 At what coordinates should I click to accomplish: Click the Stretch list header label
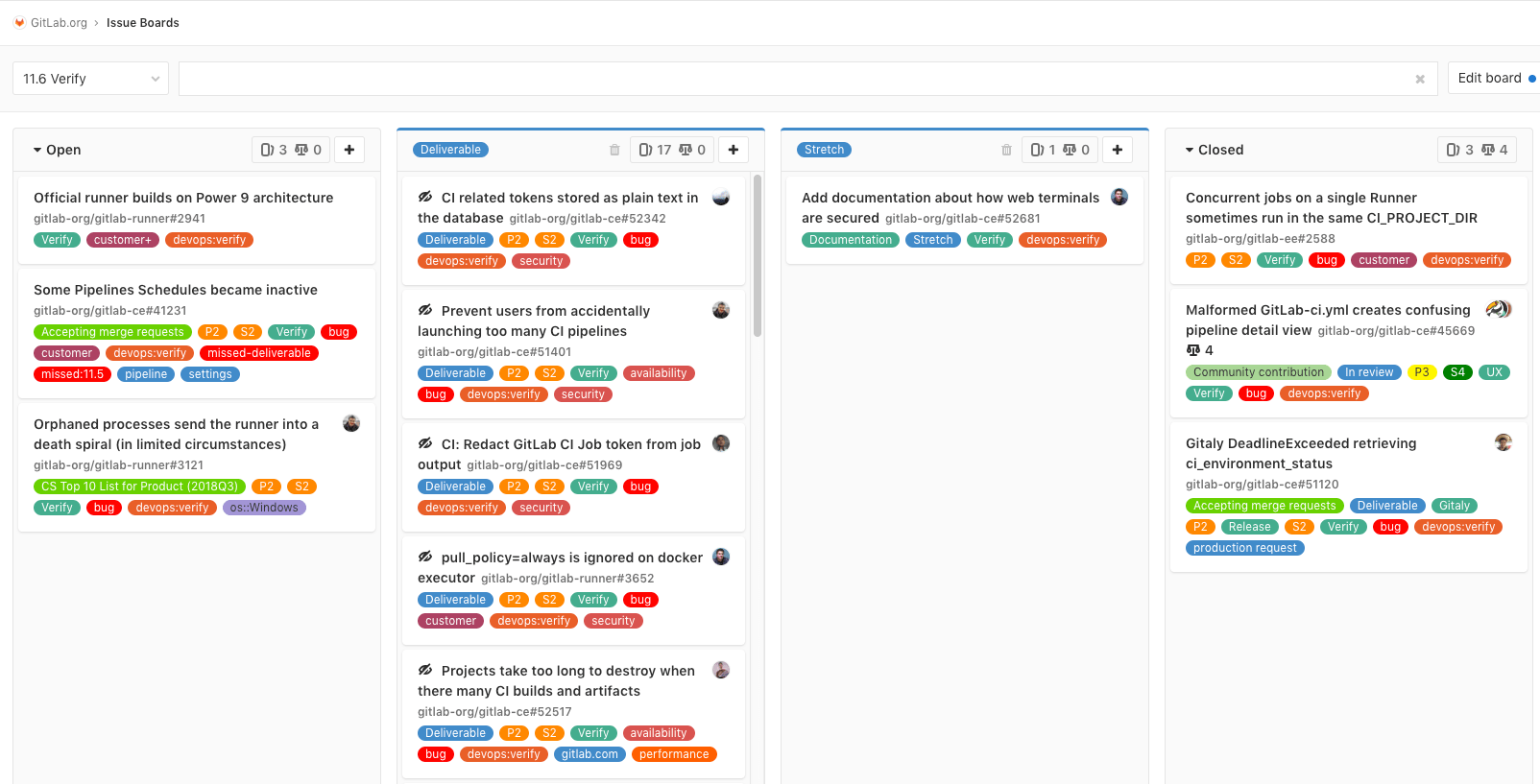[824, 150]
